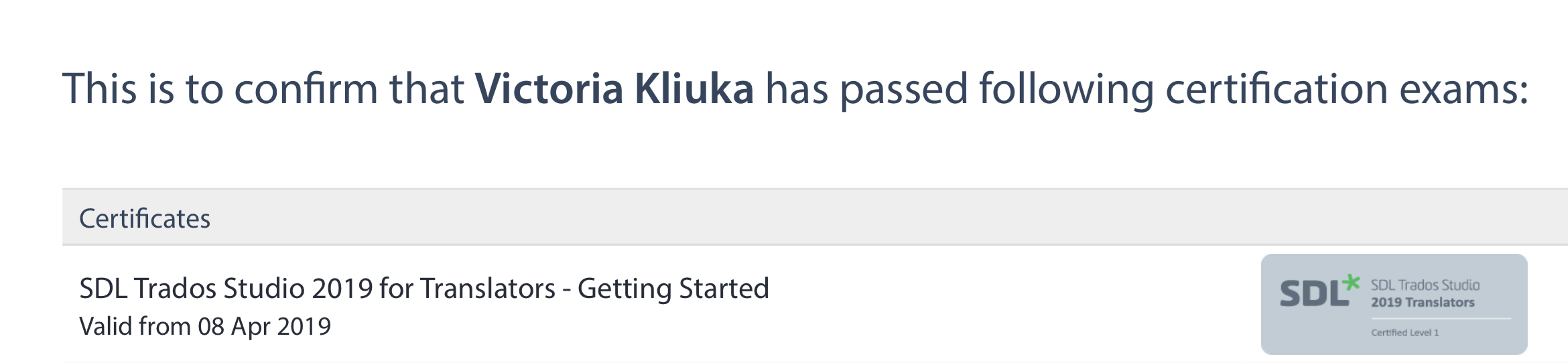Screen dimensions: 1568x363
Task: Click the 'Getting Started' part of the title
Action: pyautogui.click(x=673, y=289)
